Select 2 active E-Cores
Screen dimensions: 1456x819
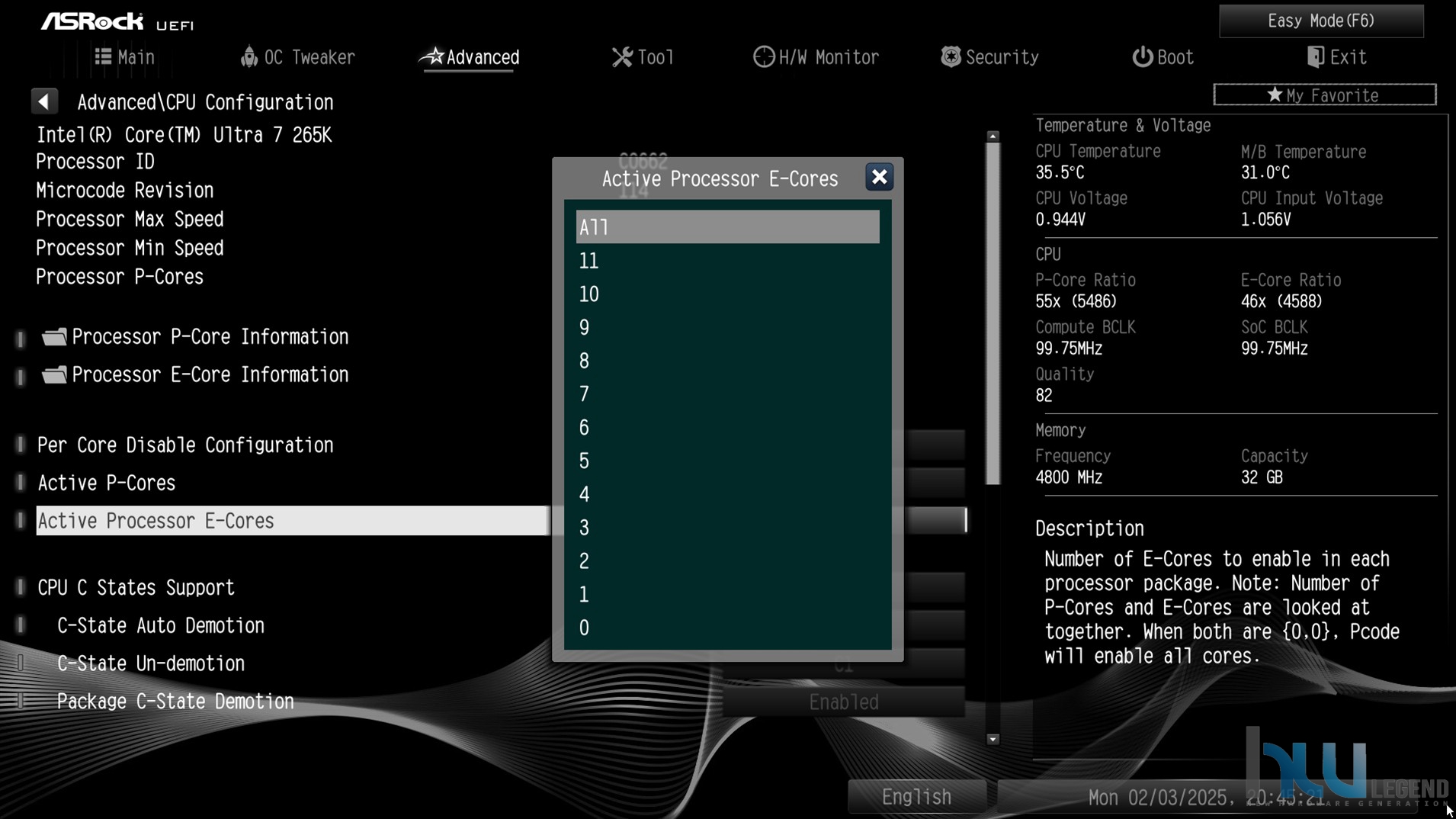click(727, 561)
